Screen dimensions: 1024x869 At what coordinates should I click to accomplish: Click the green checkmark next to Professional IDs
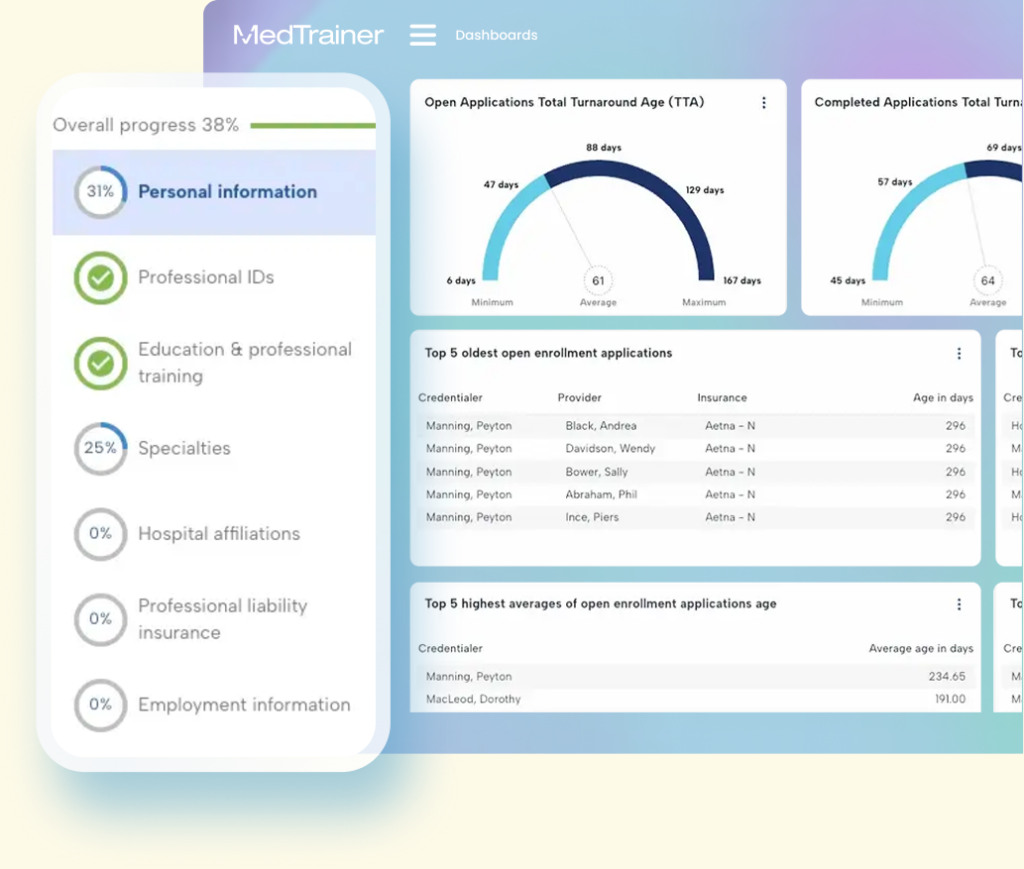[100, 277]
